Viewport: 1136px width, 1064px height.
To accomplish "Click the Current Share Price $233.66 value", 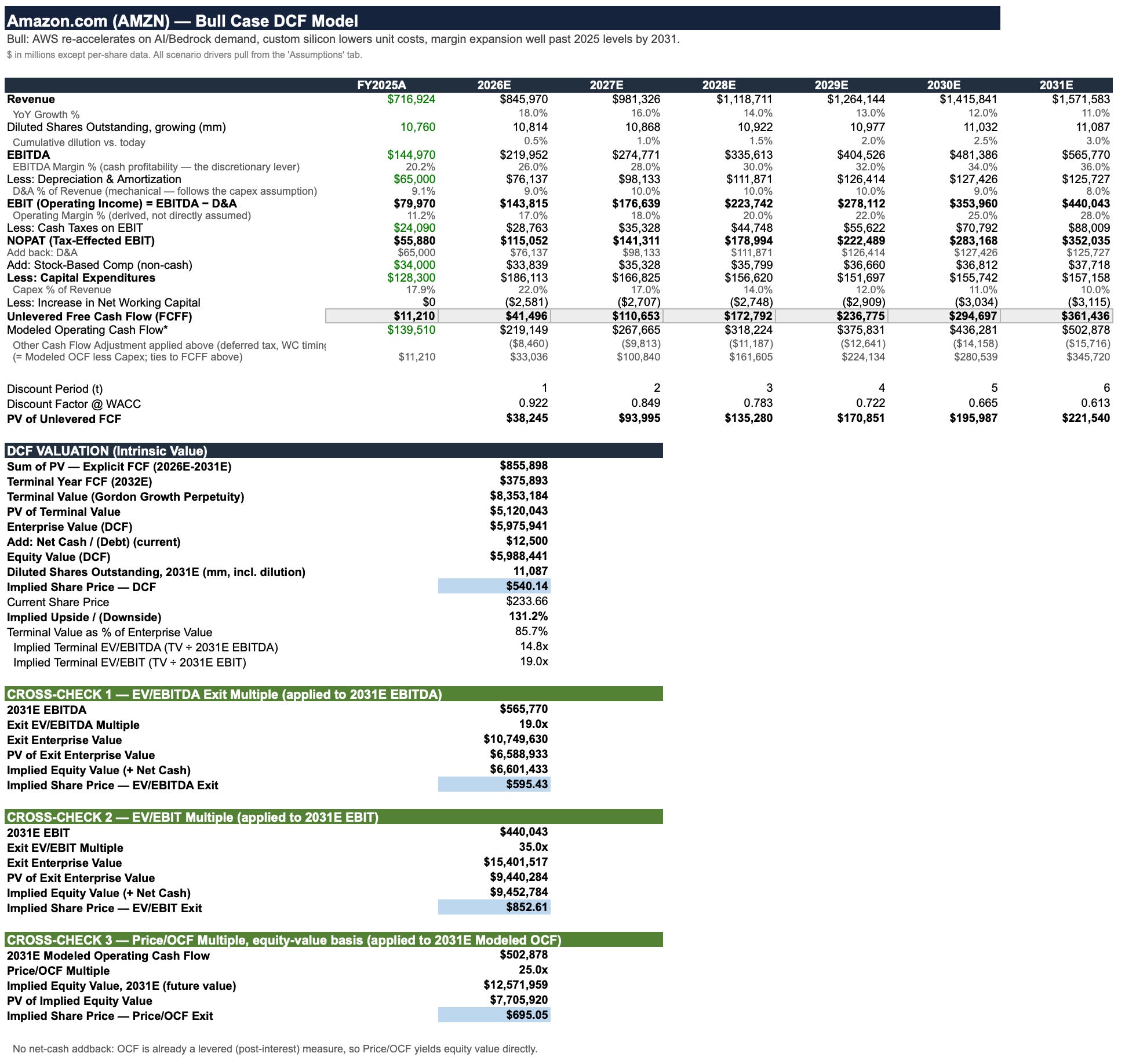I will [526, 601].
